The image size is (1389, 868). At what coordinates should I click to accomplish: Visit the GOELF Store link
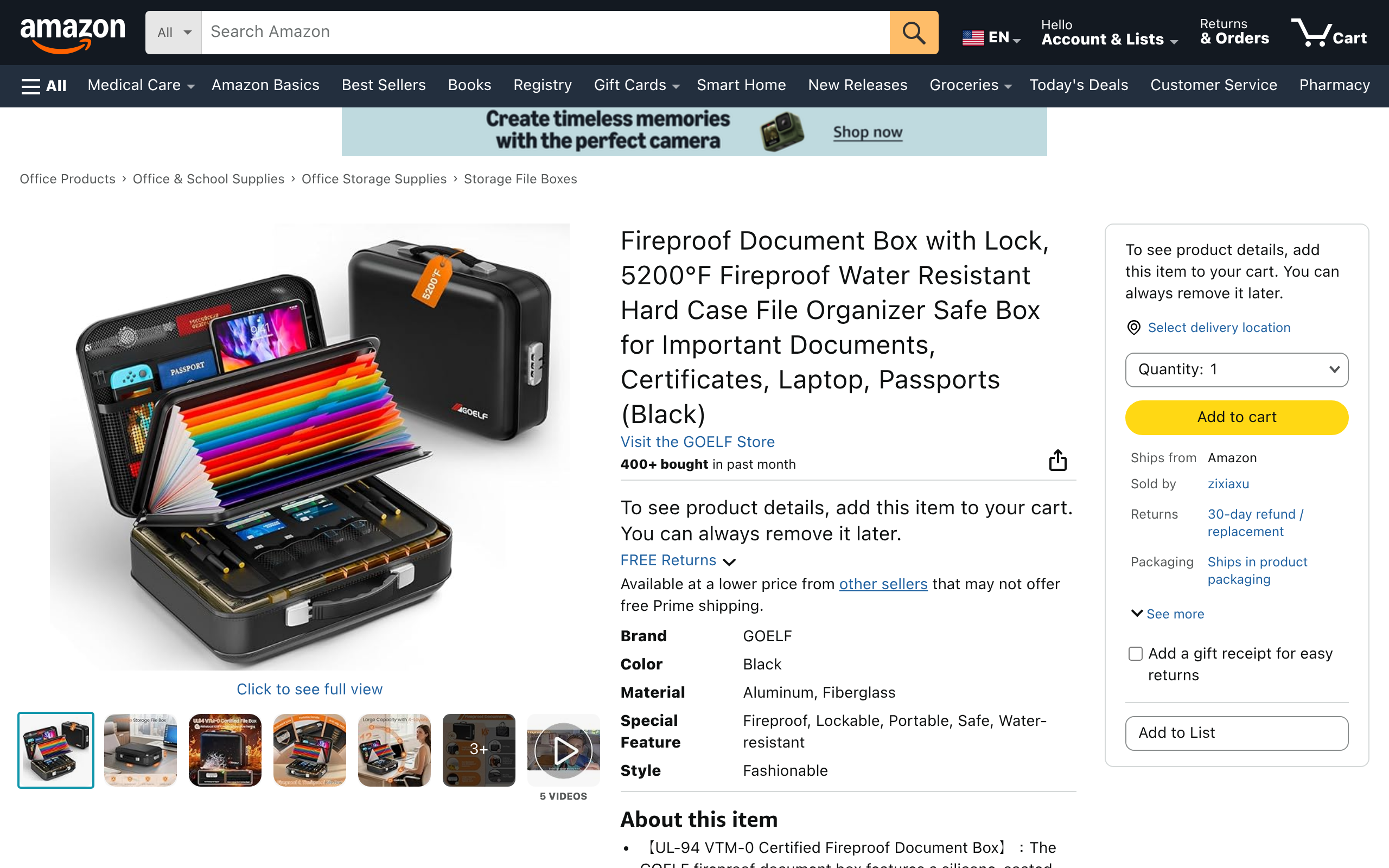pyautogui.click(x=697, y=442)
